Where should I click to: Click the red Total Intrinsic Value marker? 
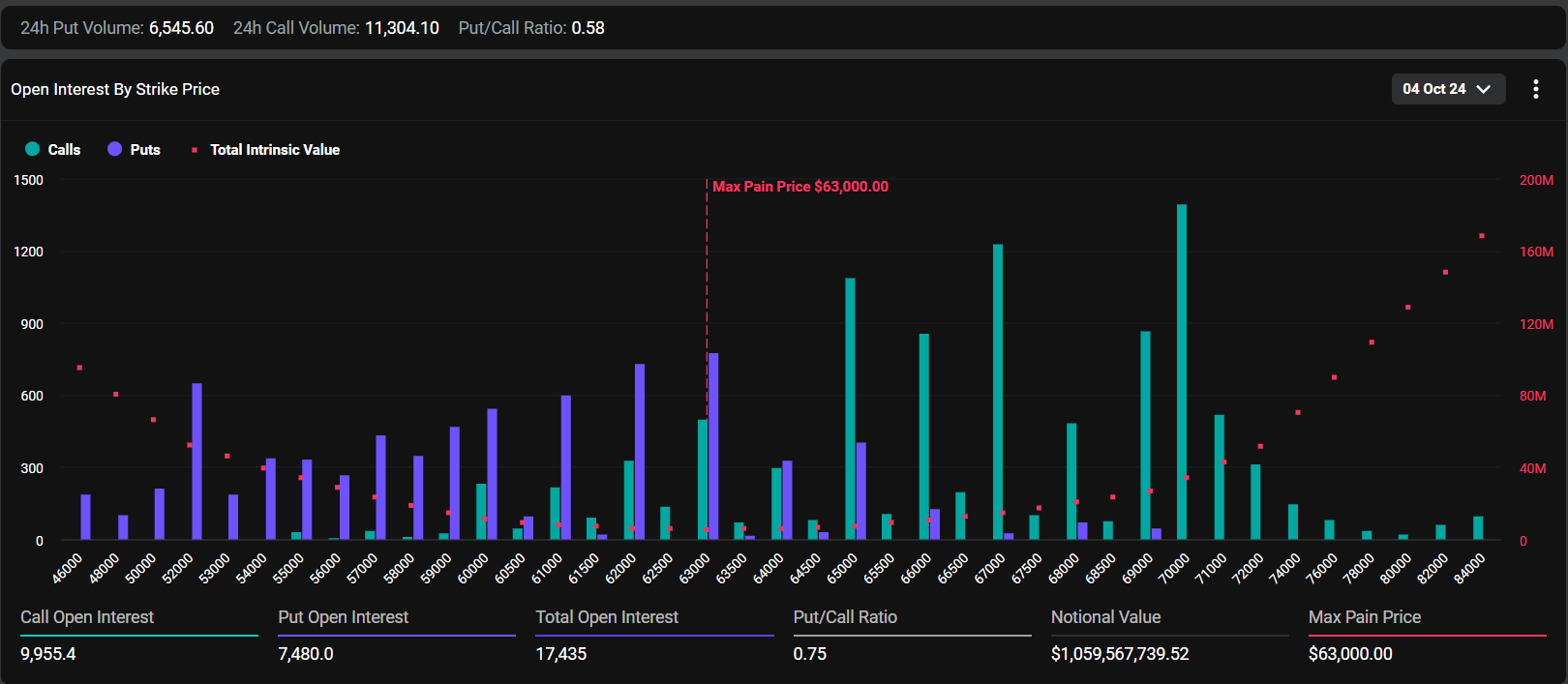click(x=195, y=150)
